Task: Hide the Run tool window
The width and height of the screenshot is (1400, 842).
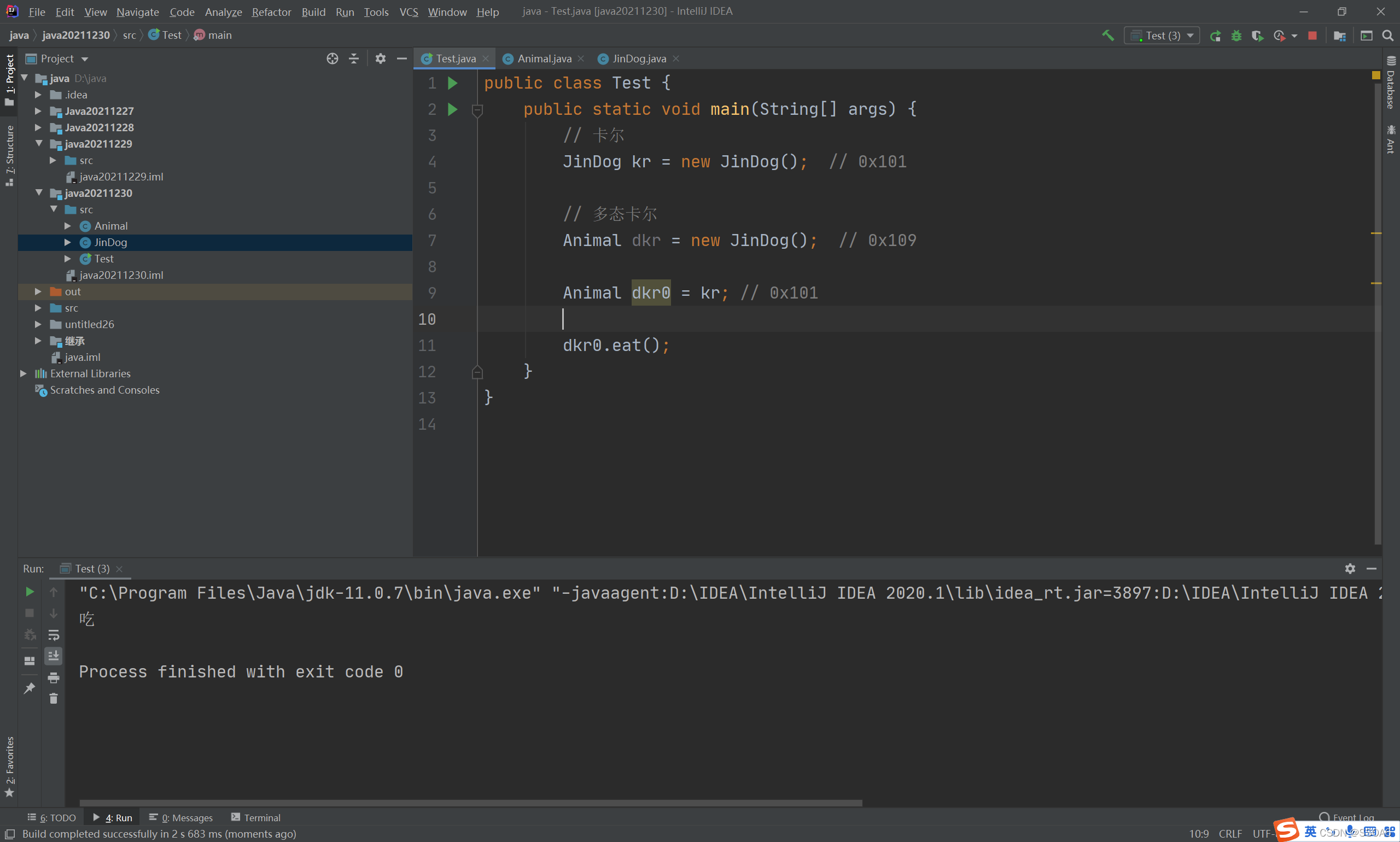Action: [x=1372, y=569]
